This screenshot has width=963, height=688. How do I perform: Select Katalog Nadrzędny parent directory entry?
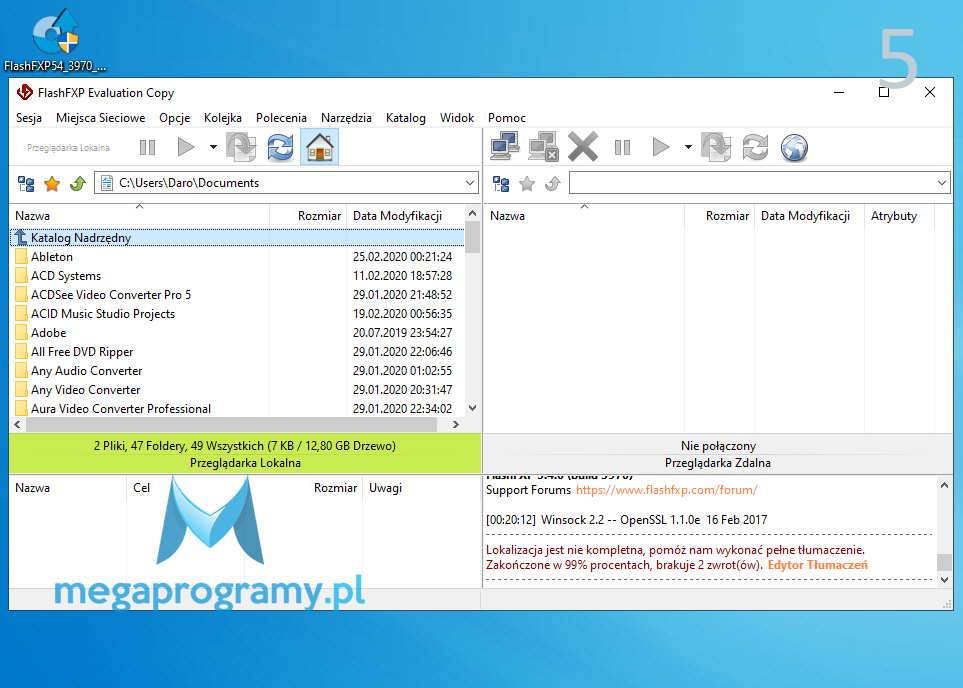click(x=80, y=238)
